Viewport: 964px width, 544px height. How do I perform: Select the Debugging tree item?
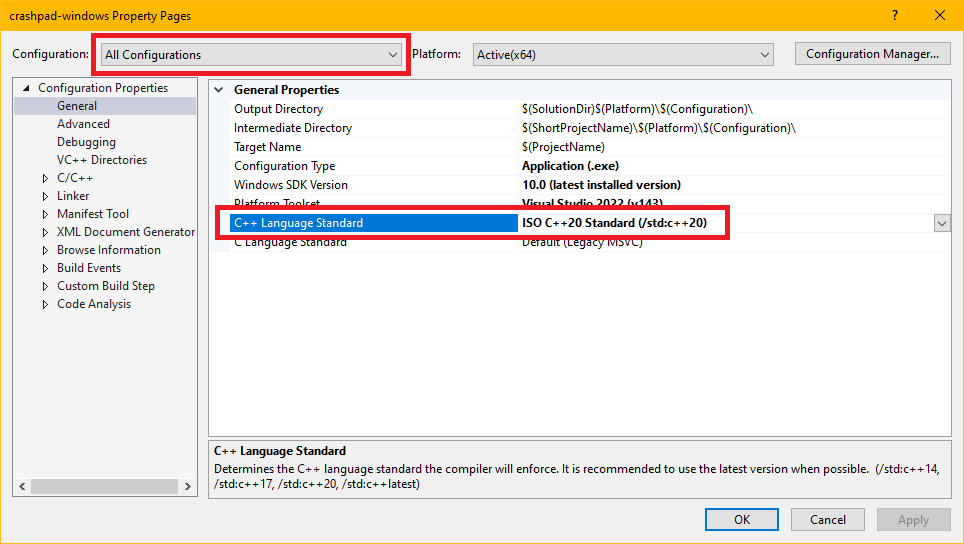(86, 142)
